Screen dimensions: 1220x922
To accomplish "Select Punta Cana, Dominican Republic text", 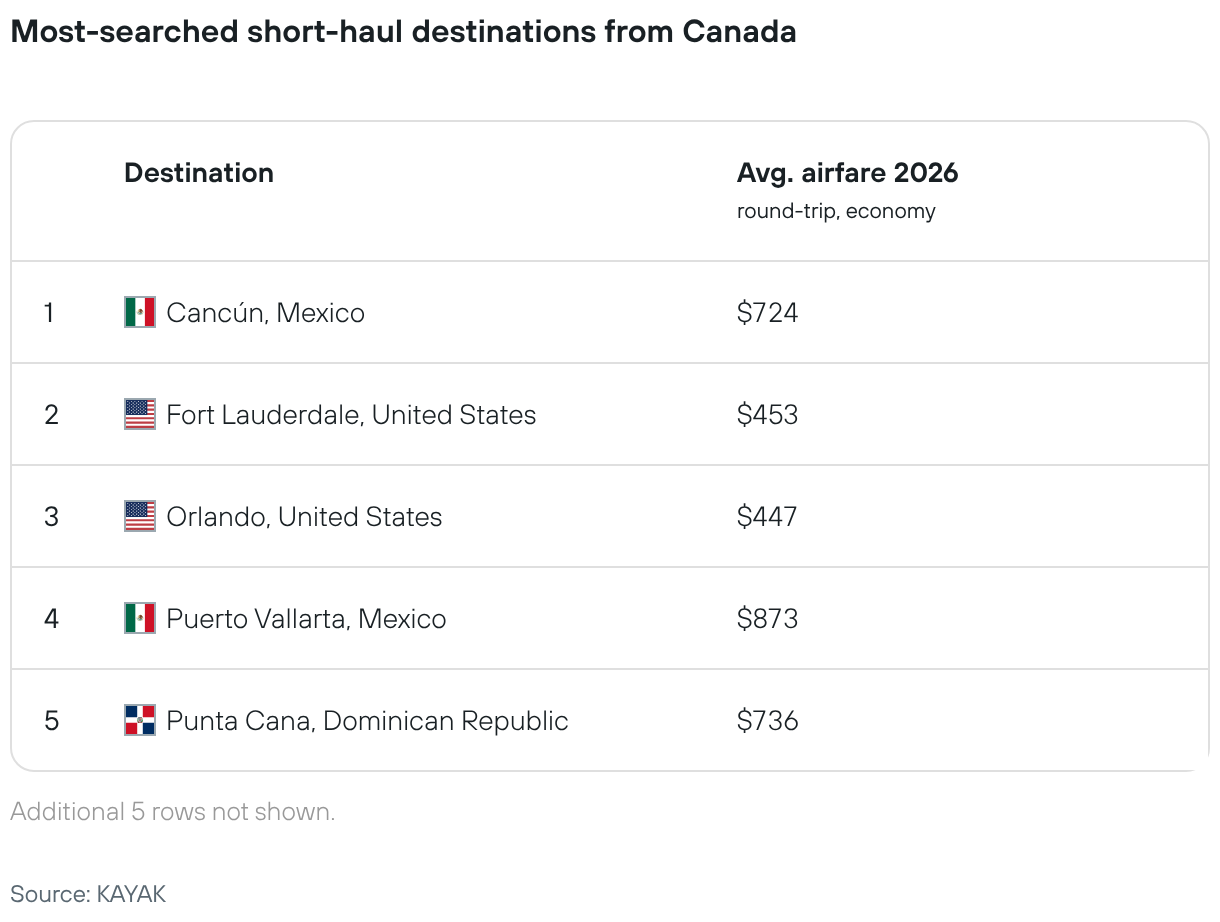I will pyautogui.click(x=367, y=721).
